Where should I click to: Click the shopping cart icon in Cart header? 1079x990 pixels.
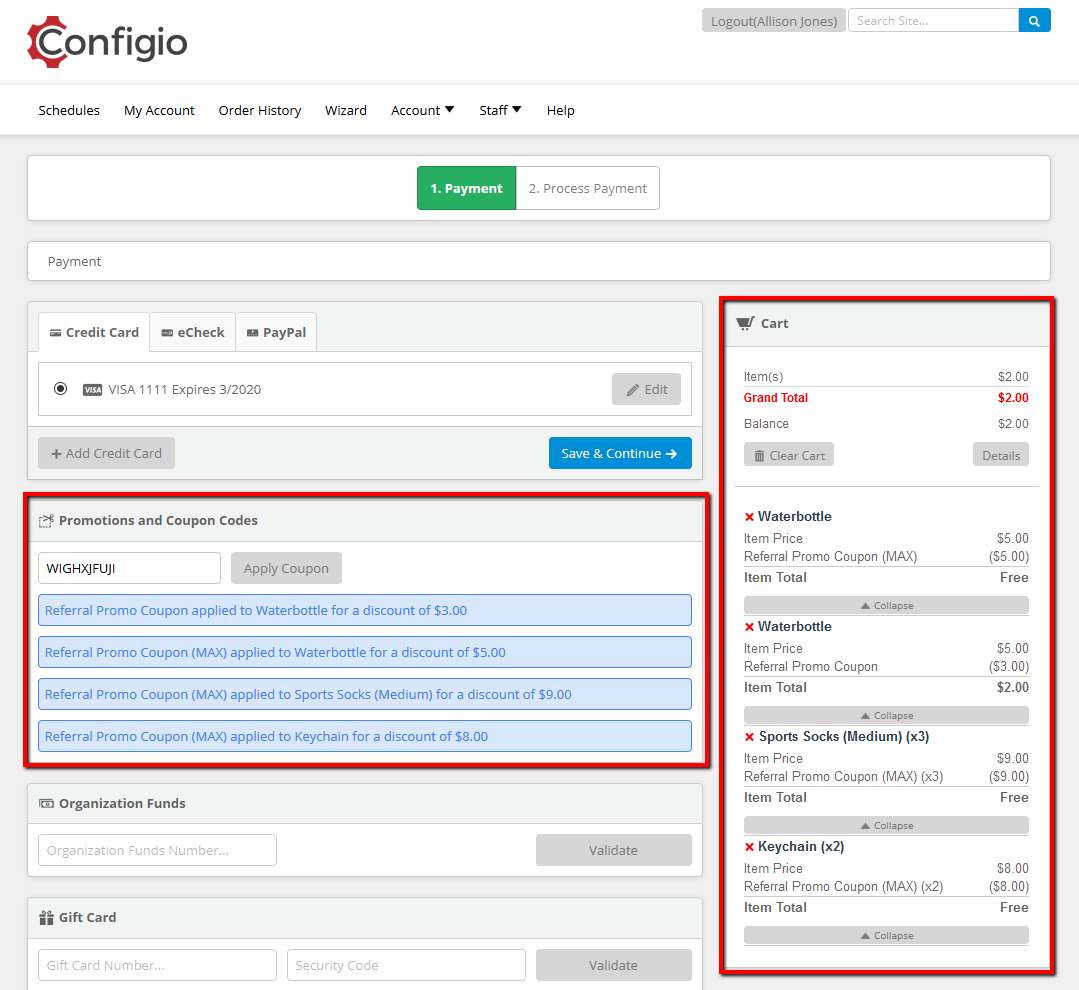(745, 323)
